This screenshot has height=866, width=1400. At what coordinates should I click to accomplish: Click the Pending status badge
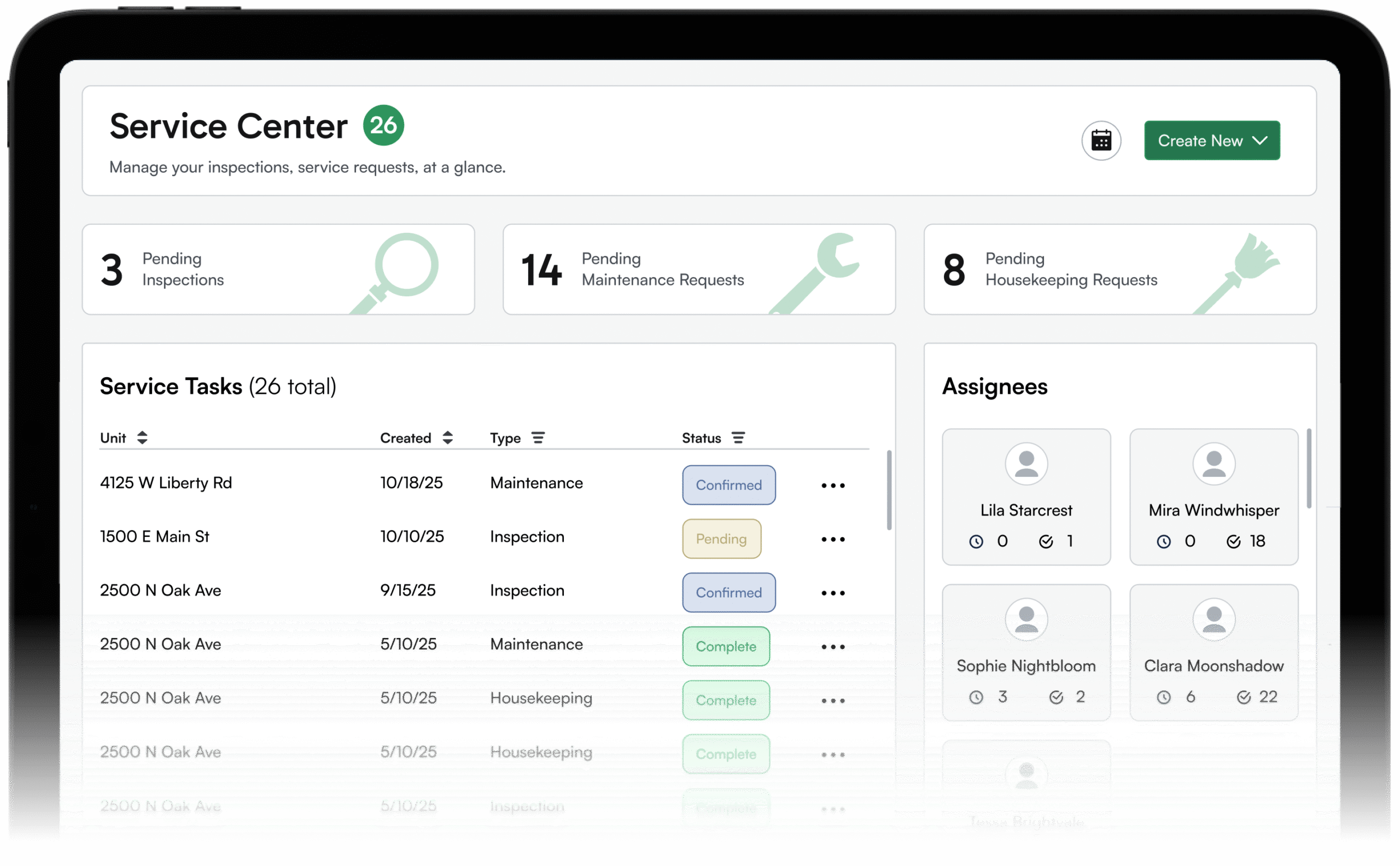click(721, 539)
